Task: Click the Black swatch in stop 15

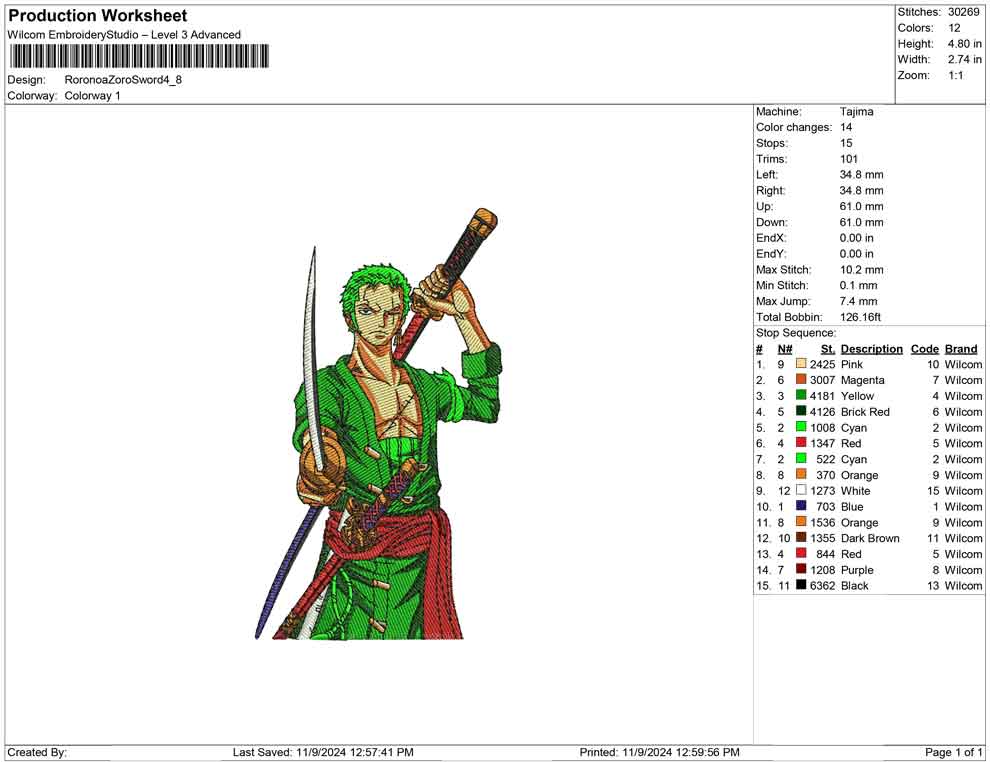Action: [x=801, y=586]
